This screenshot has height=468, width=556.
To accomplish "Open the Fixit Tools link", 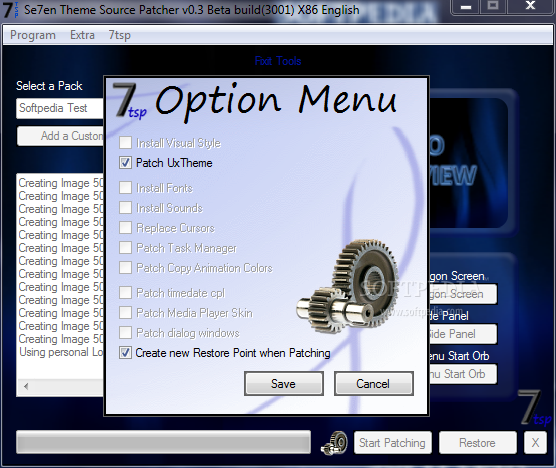I will click(x=278, y=61).
